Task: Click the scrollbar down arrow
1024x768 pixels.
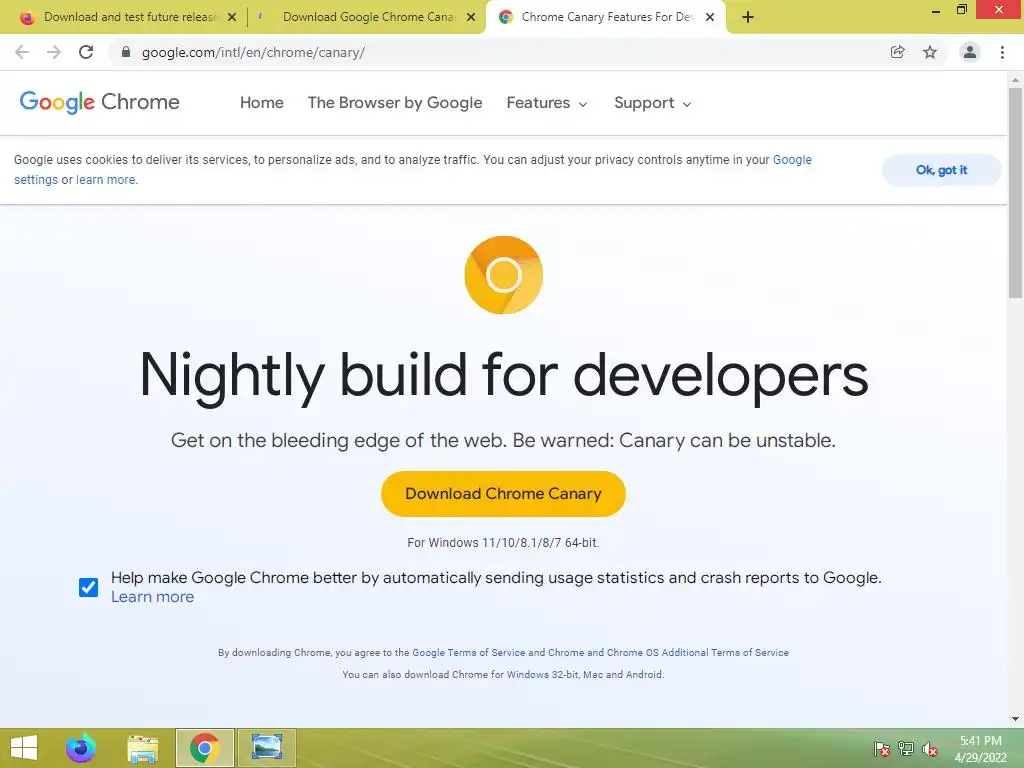Action: [1015, 719]
